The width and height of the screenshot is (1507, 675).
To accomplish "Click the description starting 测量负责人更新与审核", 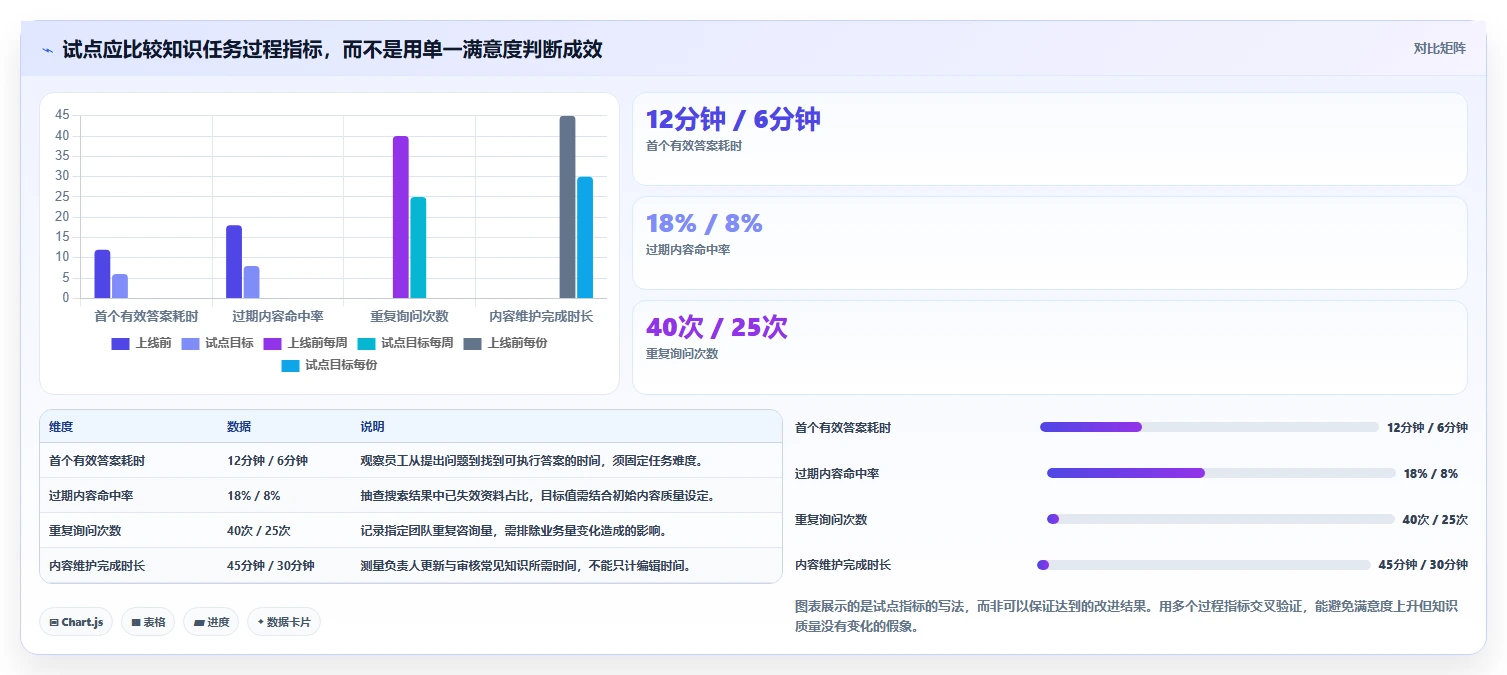I will pyautogui.click(x=526, y=566).
